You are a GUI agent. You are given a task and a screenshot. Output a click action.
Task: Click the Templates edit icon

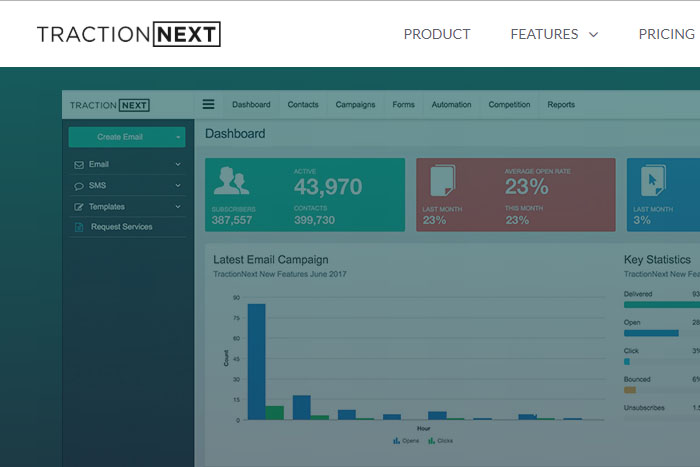click(79, 207)
